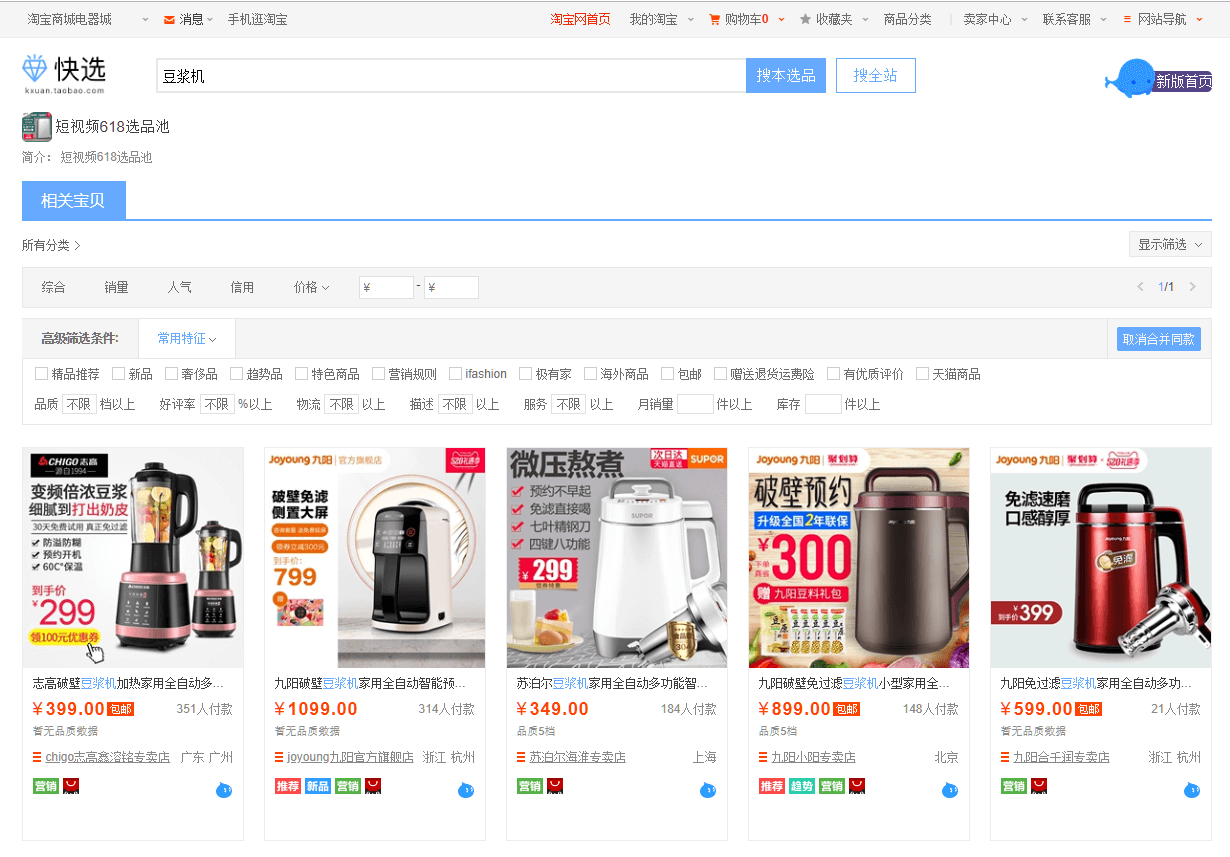
Task: Click the 短视频618选品池 pool thumbnail icon
Action: point(37,127)
